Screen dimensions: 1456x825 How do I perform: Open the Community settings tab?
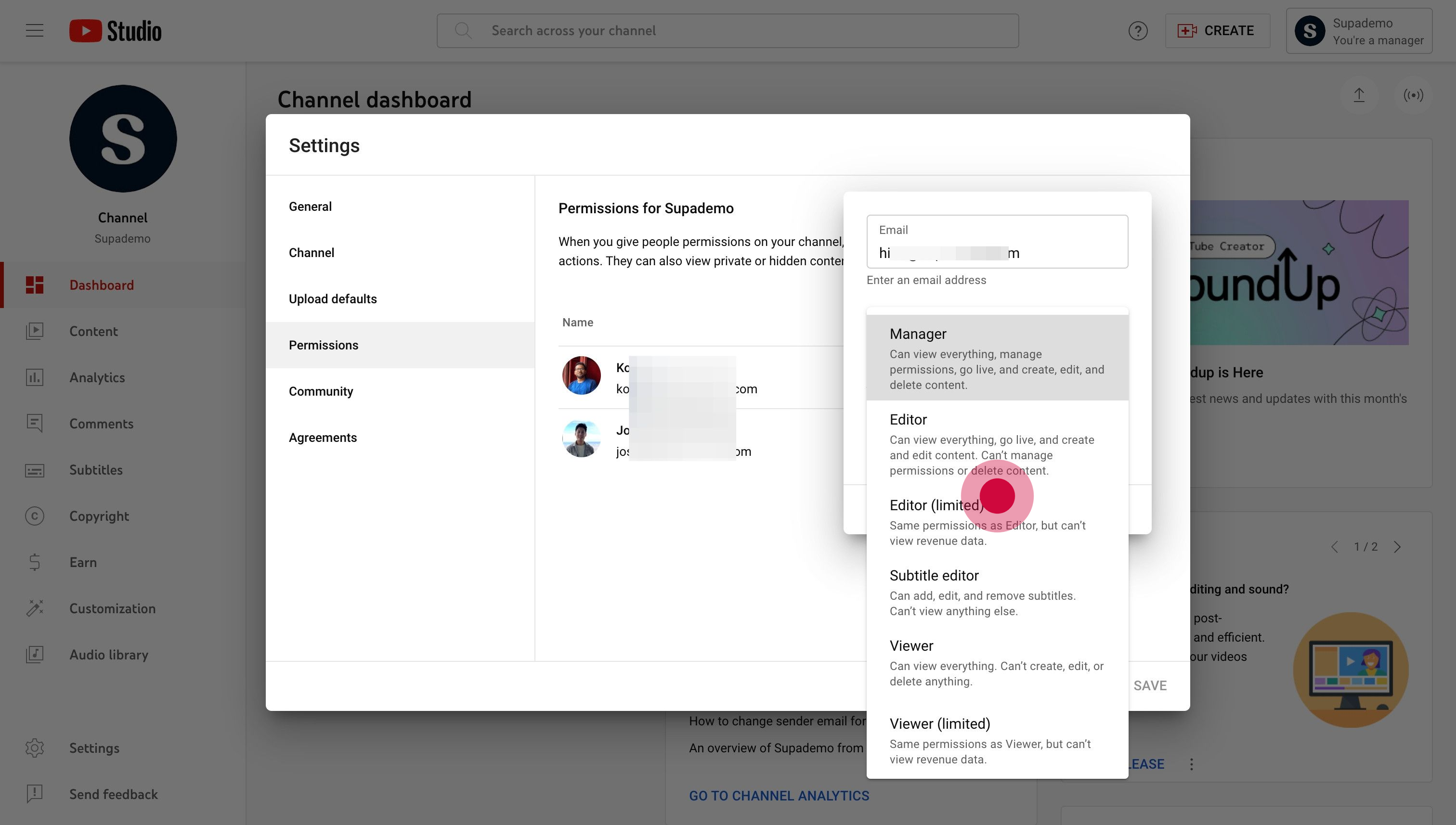400,391
